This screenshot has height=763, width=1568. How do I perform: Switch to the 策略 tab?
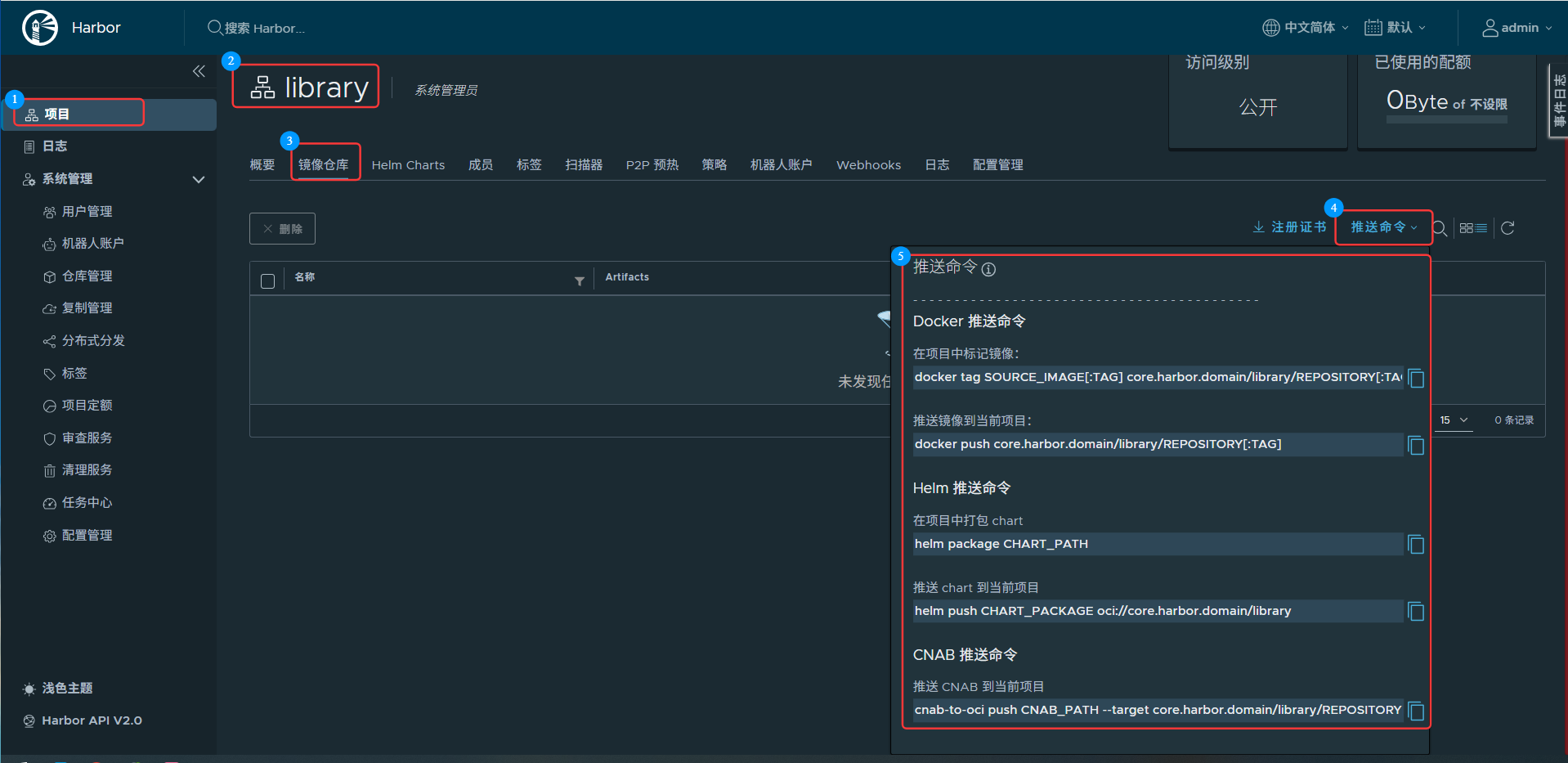(x=715, y=165)
